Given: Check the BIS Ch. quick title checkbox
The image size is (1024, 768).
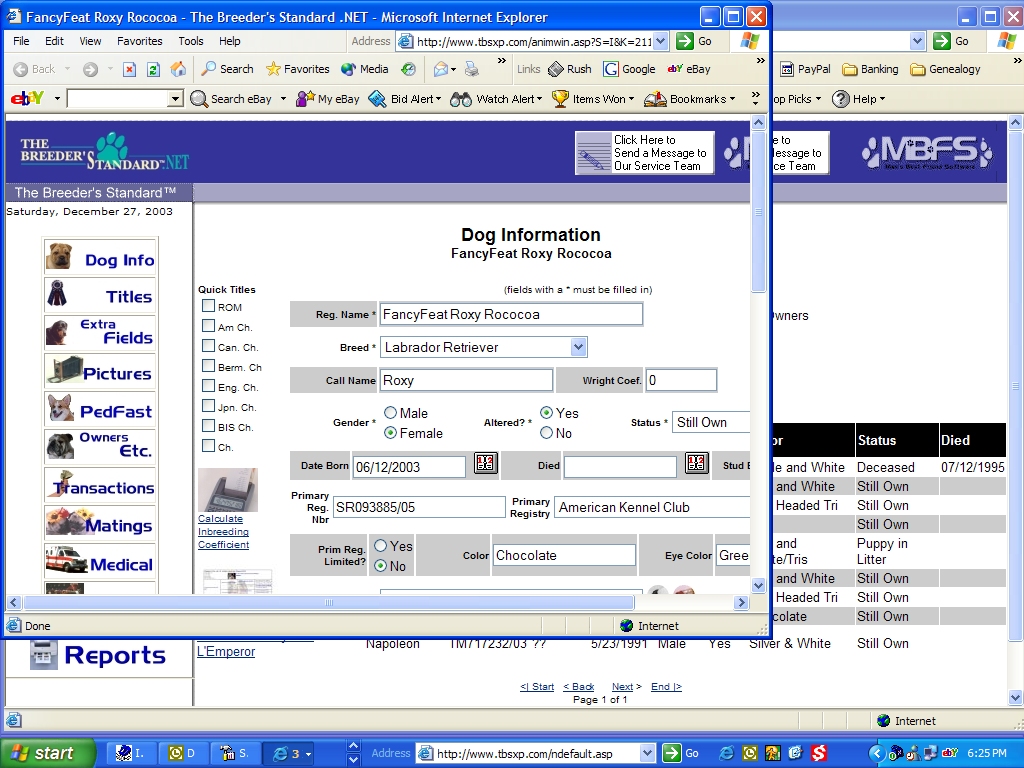Looking at the screenshot, I should click(x=208, y=426).
